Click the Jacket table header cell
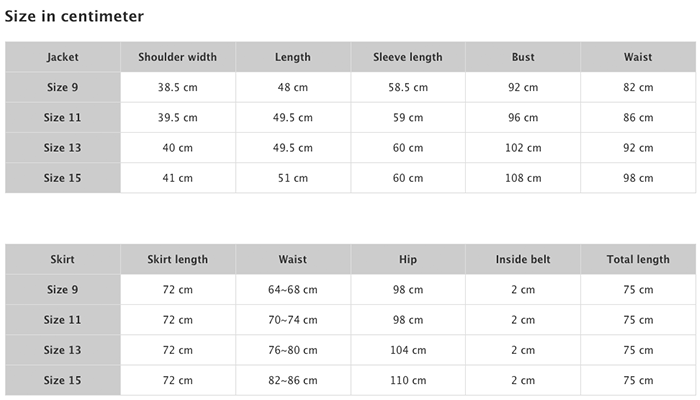The height and width of the screenshot is (400, 700). coord(62,57)
